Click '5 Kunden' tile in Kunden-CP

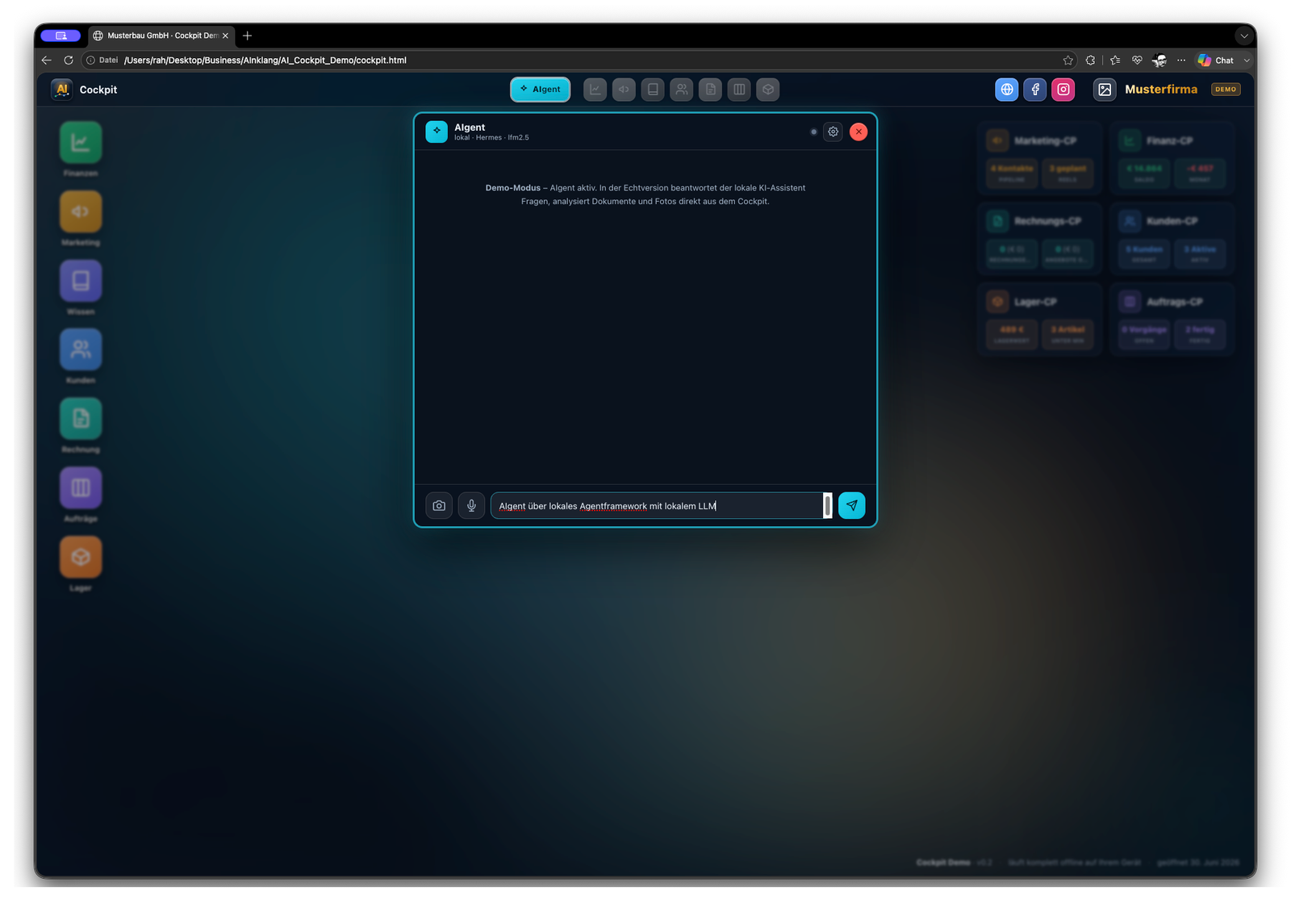pos(1144,253)
